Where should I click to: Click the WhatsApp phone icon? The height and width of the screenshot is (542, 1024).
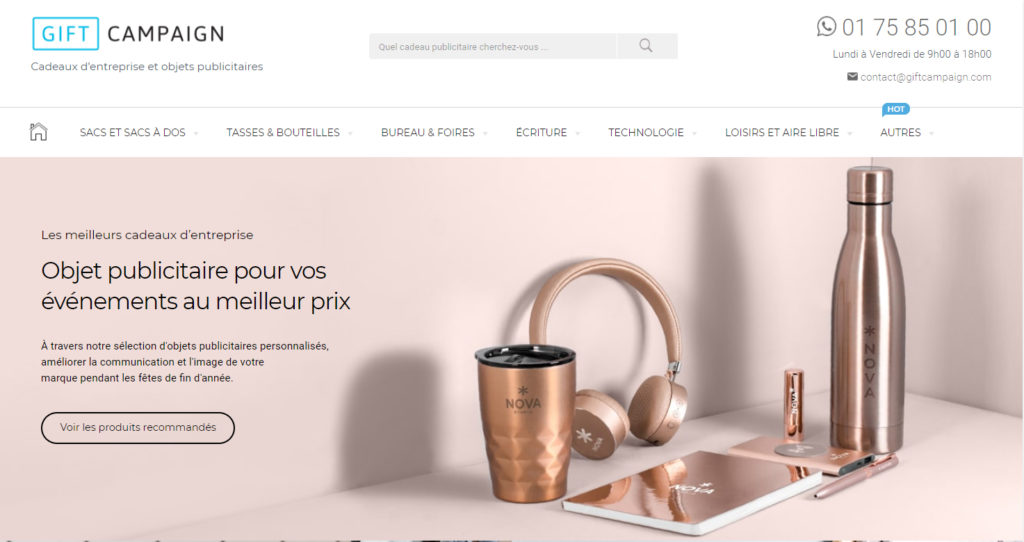tap(826, 26)
